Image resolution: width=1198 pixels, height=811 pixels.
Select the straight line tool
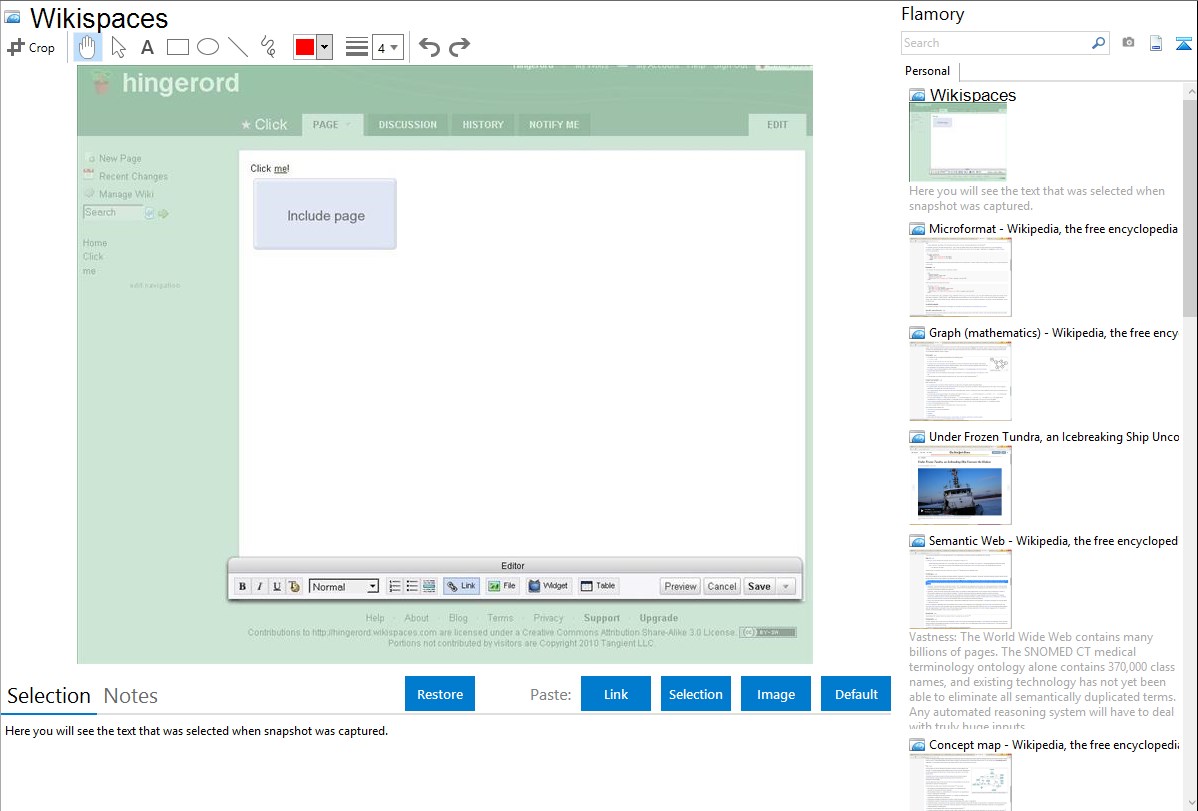pyautogui.click(x=238, y=47)
